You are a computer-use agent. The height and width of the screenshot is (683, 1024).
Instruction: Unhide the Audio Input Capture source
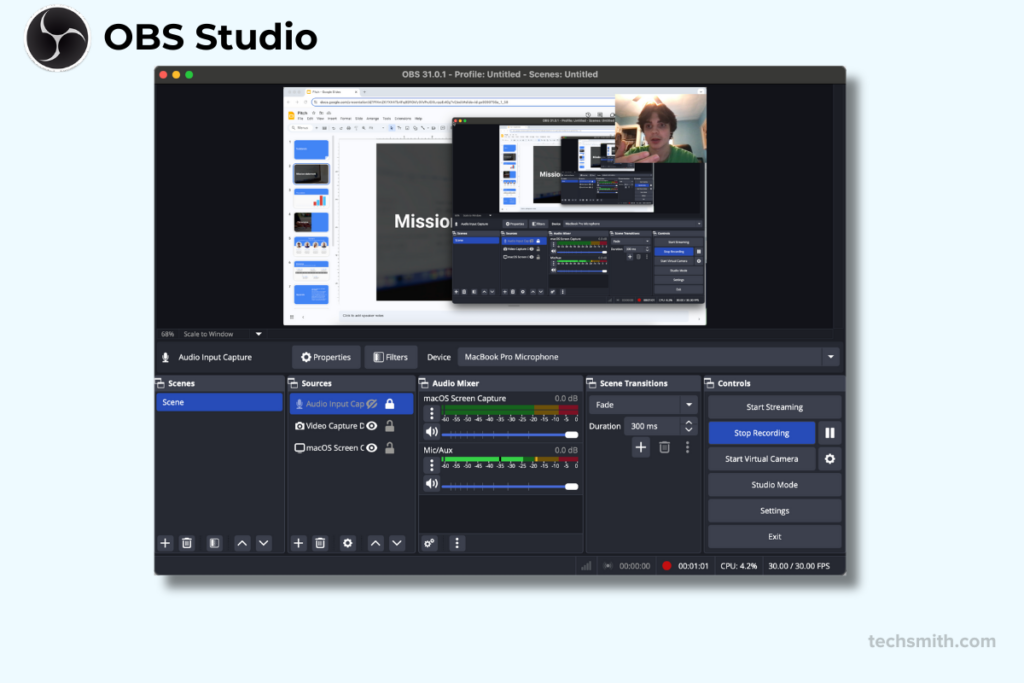(x=371, y=404)
